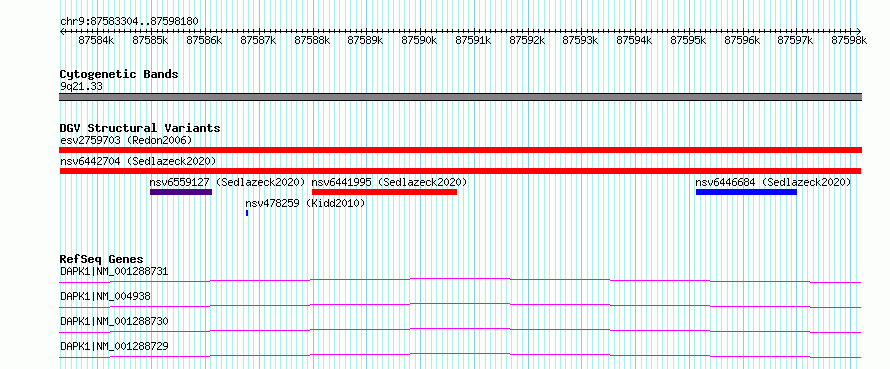Viewport: 890px width, 369px height.
Task: Click ruler tick label 87591k
Action: click(473, 40)
